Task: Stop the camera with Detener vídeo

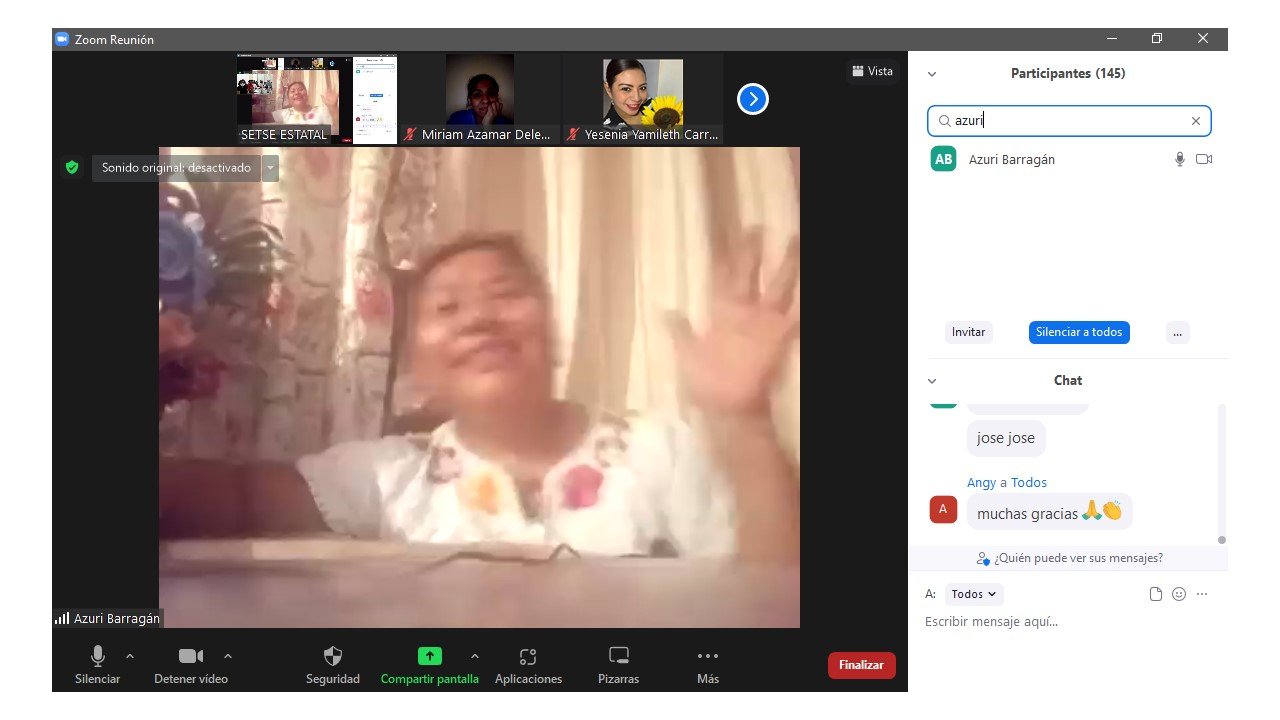Action: pos(191,665)
